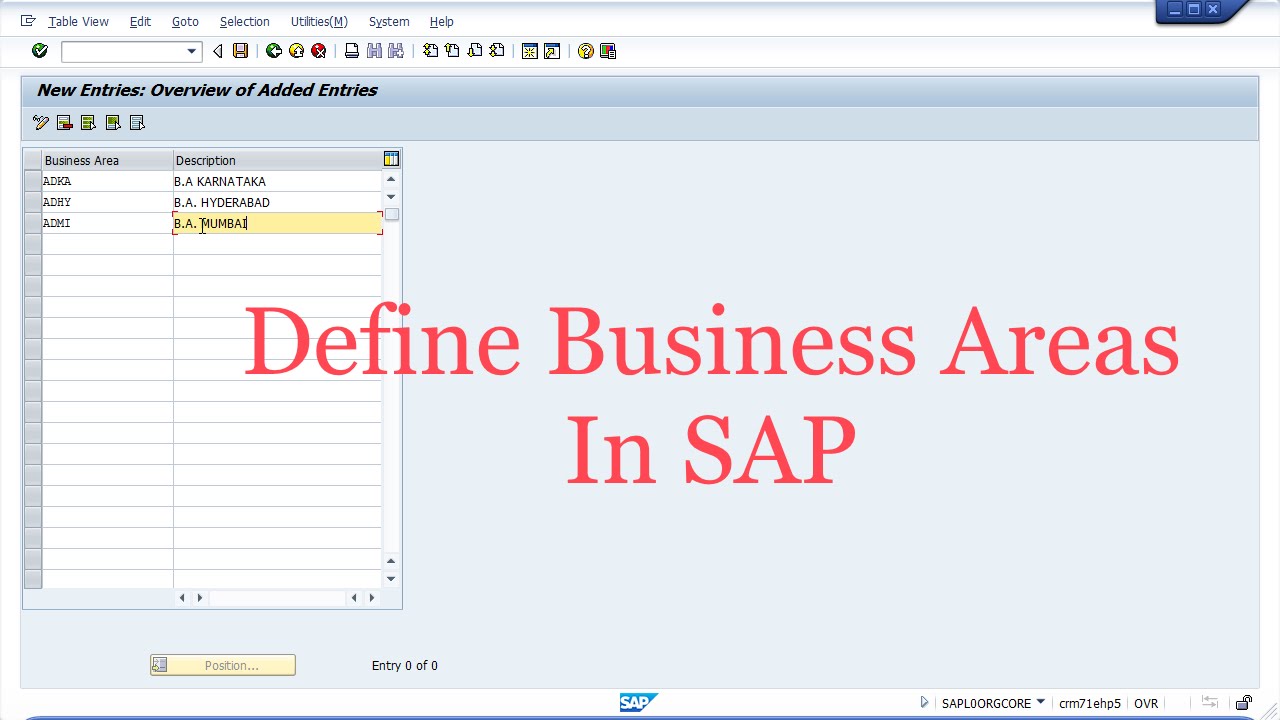The height and width of the screenshot is (720, 1280).
Task: Click the Previous Page icon
Action: point(452,51)
